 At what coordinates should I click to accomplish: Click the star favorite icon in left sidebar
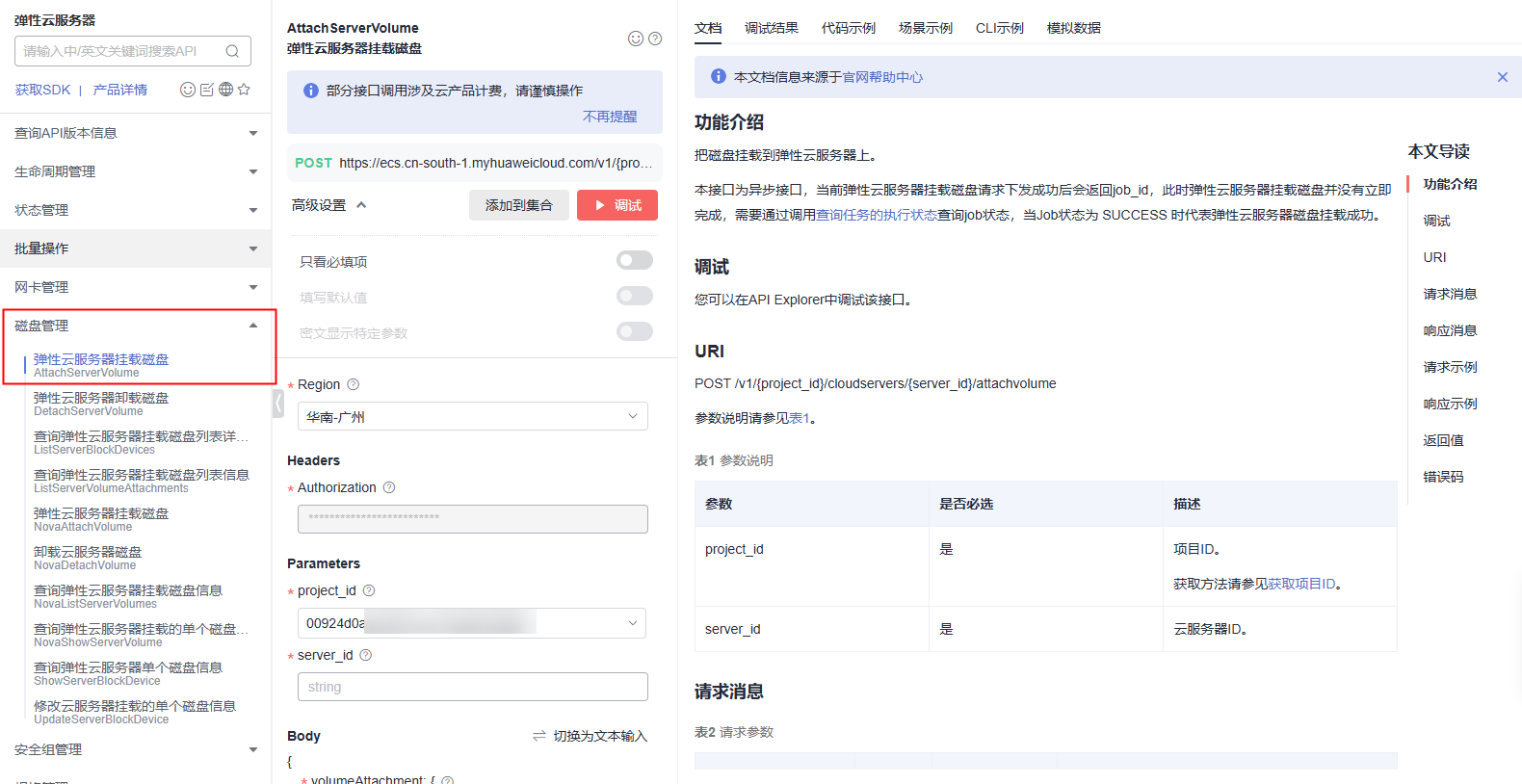(x=244, y=90)
